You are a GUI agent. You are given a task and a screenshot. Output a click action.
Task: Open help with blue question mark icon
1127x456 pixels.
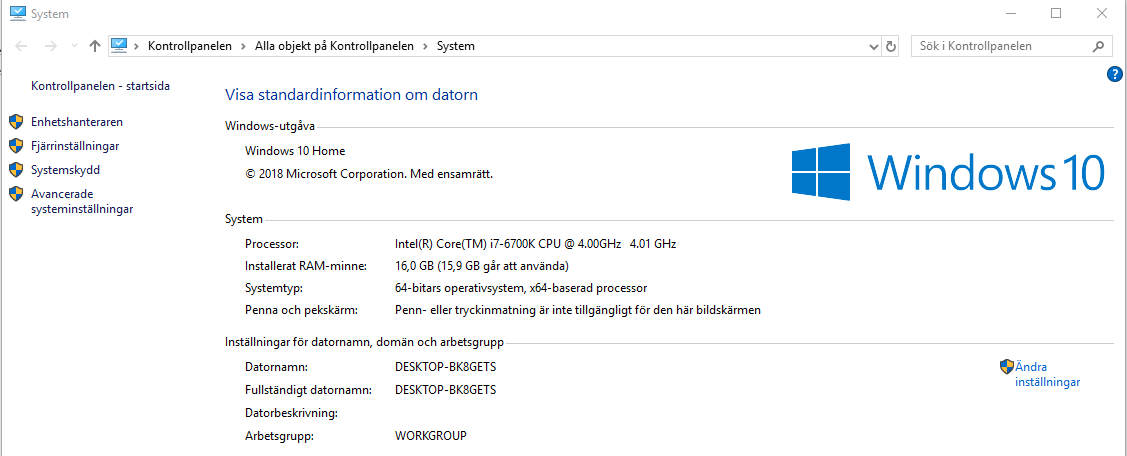coord(1115,73)
